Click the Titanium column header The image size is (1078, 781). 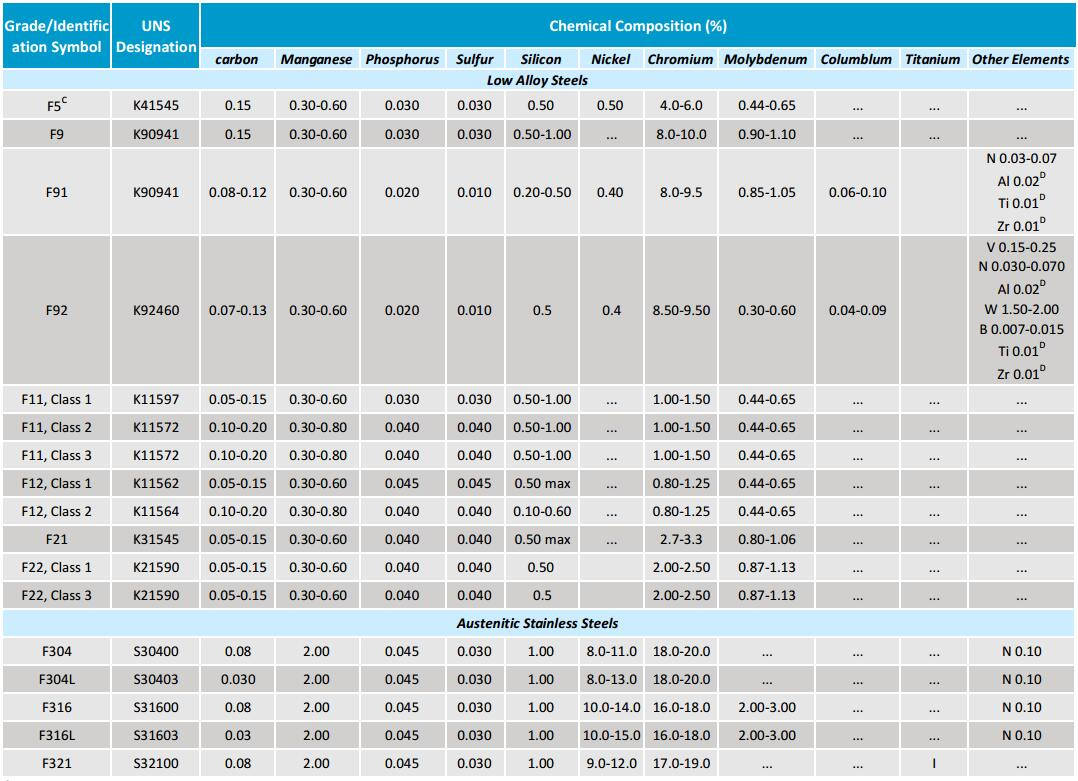point(932,59)
